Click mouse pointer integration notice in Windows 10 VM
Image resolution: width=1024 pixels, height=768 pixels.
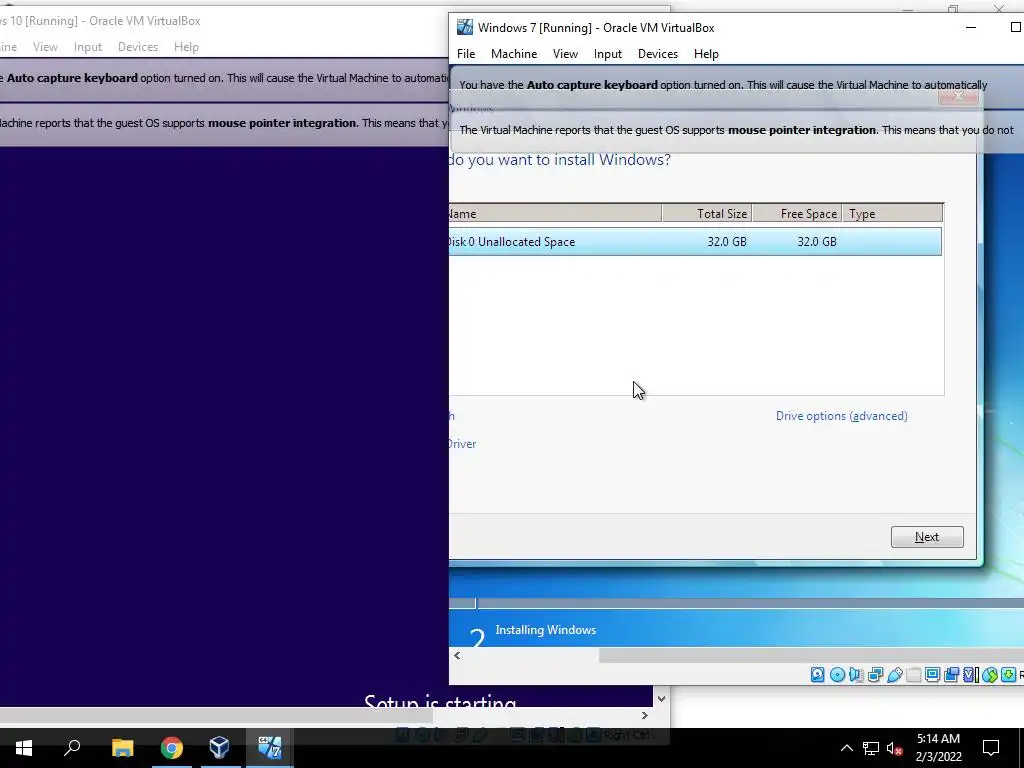(224, 123)
